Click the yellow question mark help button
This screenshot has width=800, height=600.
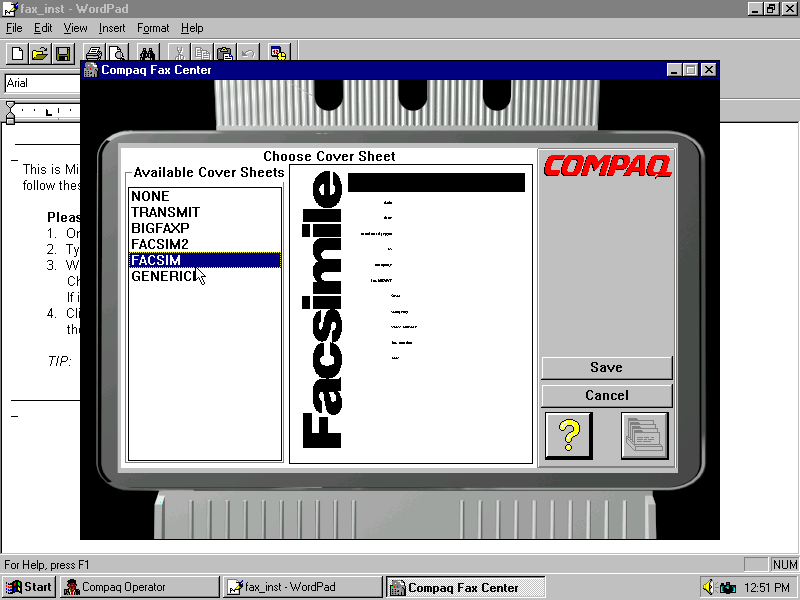click(569, 436)
